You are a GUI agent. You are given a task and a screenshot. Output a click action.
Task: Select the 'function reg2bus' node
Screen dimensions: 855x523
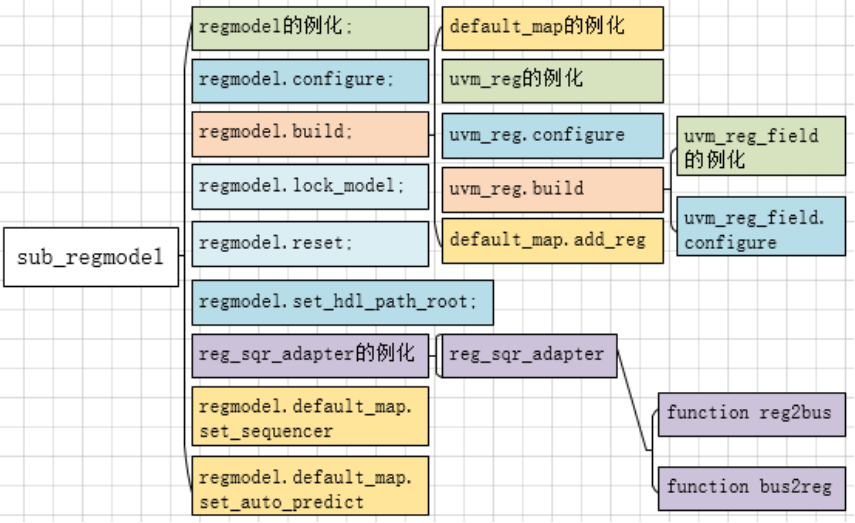pyautogui.click(x=752, y=414)
